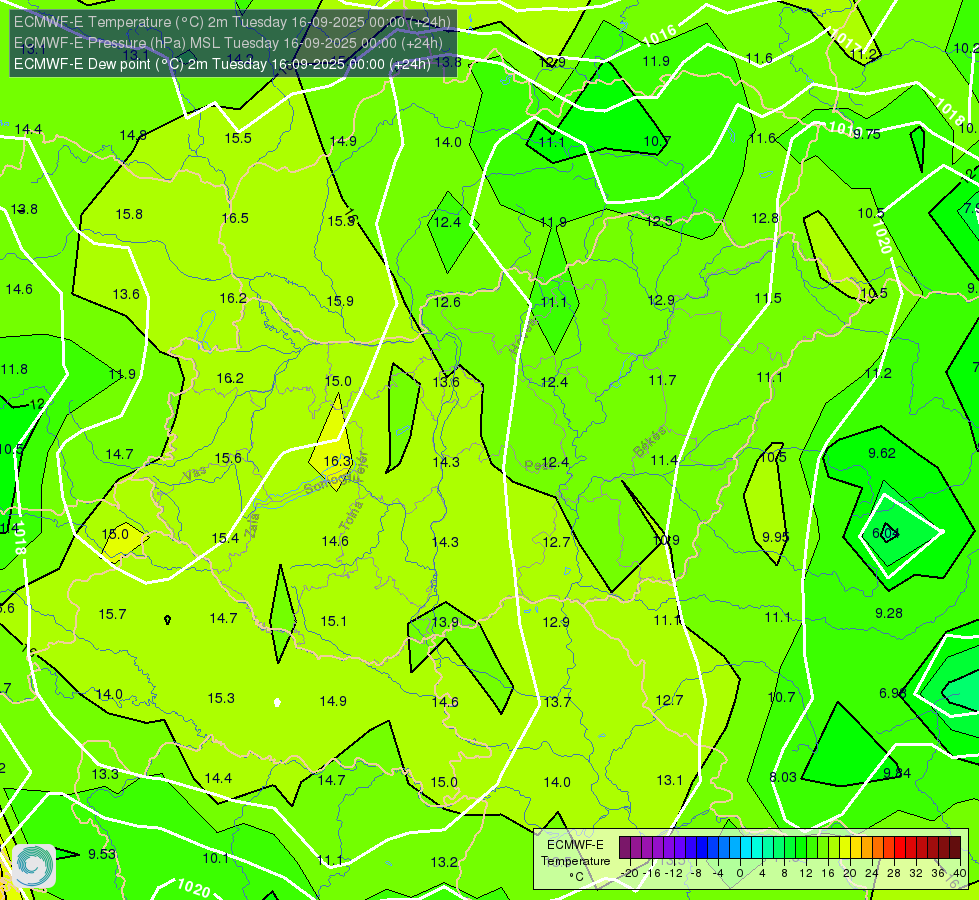Image resolution: width=979 pixels, height=900 pixels.
Task: Click the 16.5 temperature value
Action: click(x=235, y=218)
